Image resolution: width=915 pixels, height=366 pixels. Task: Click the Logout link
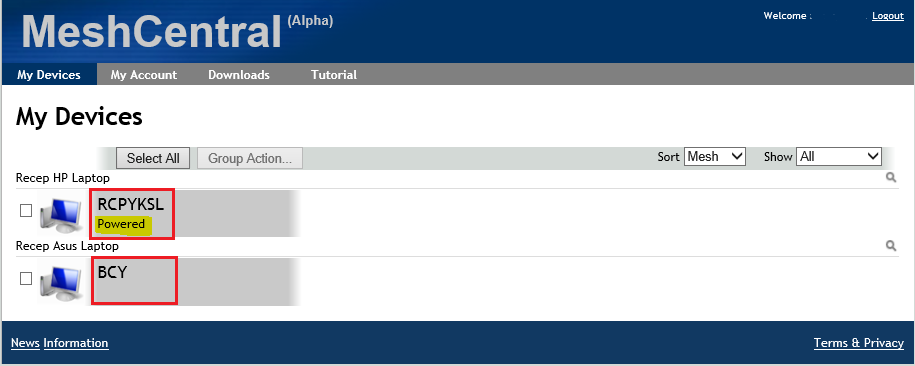click(888, 16)
